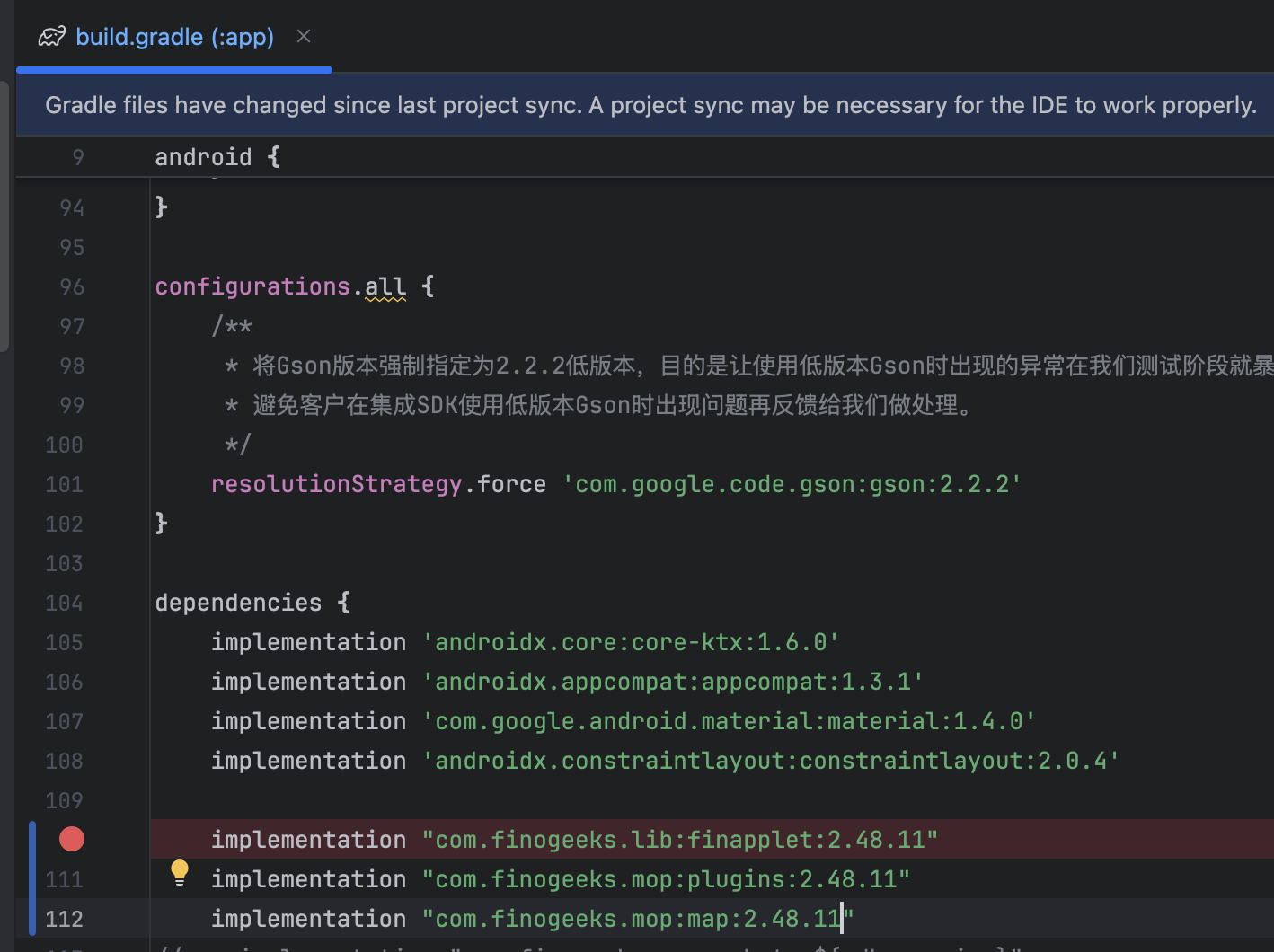Select the build.gradle (:app) tab

[174, 37]
